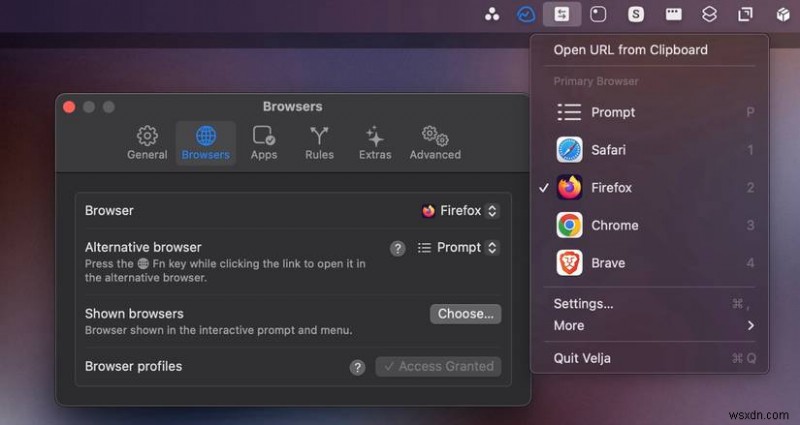
Task: Click the Prompt list icon in menu
Action: click(x=569, y=112)
